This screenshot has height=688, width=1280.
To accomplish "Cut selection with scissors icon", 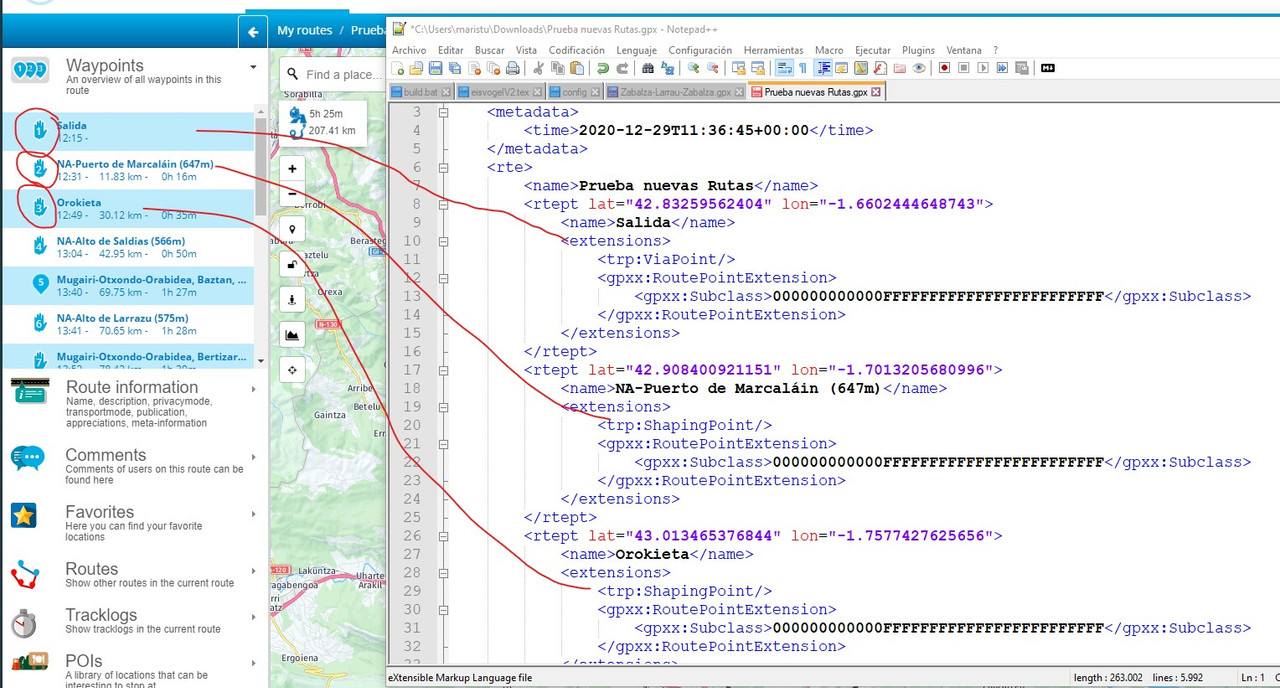I will pyautogui.click(x=539, y=68).
